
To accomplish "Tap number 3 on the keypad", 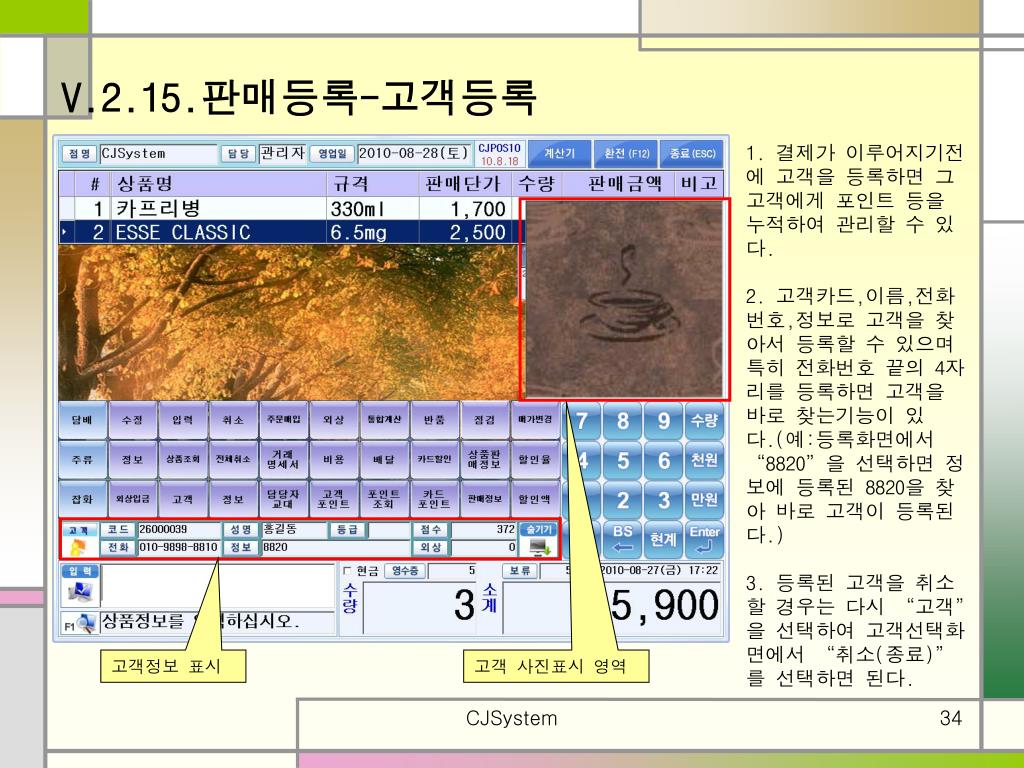I will (x=664, y=500).
